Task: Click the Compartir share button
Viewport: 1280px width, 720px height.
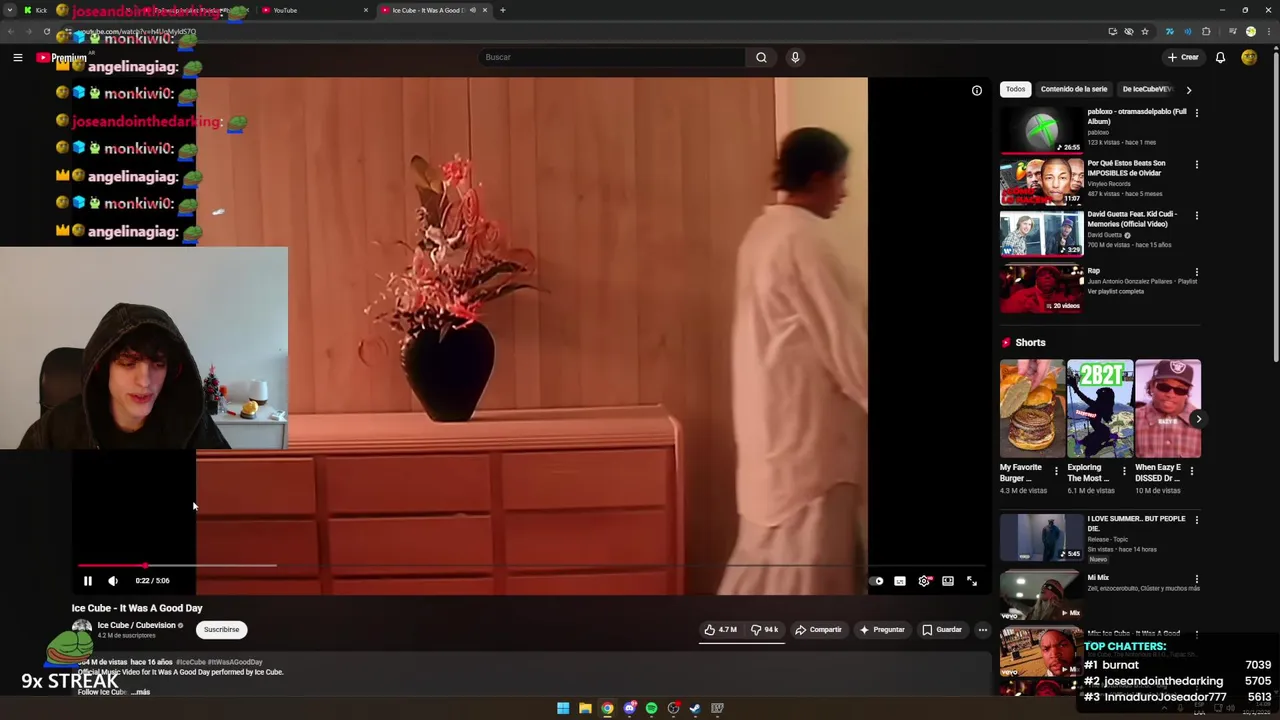Action: [818, 630]
